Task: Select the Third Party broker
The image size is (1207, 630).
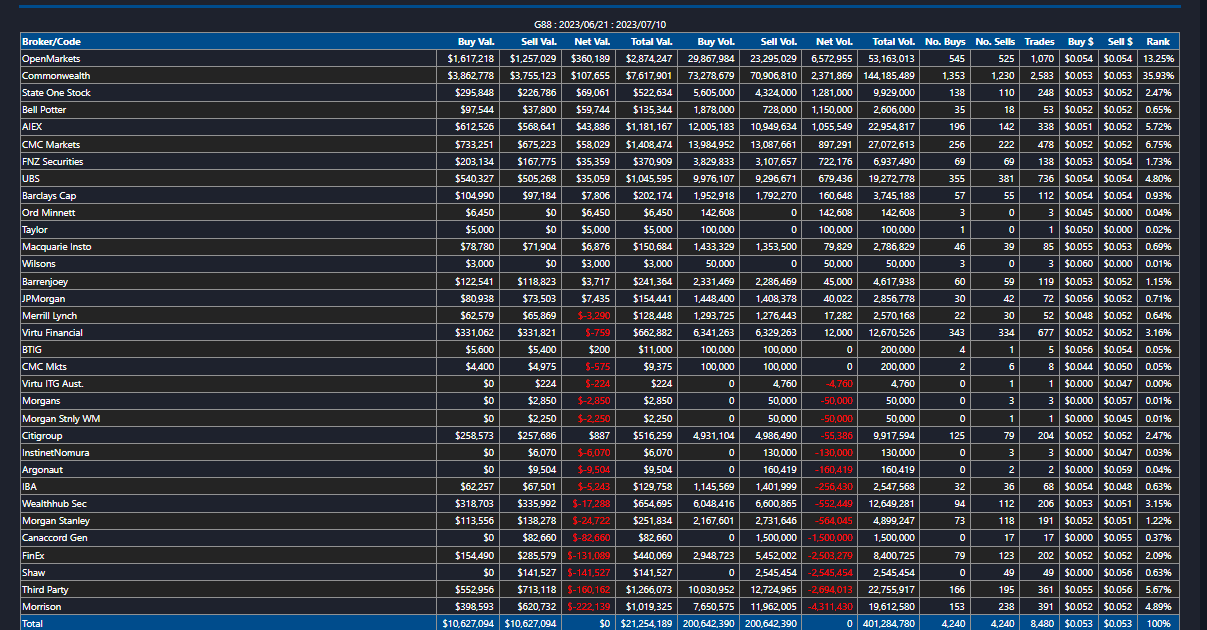Action: coord(47,590)
